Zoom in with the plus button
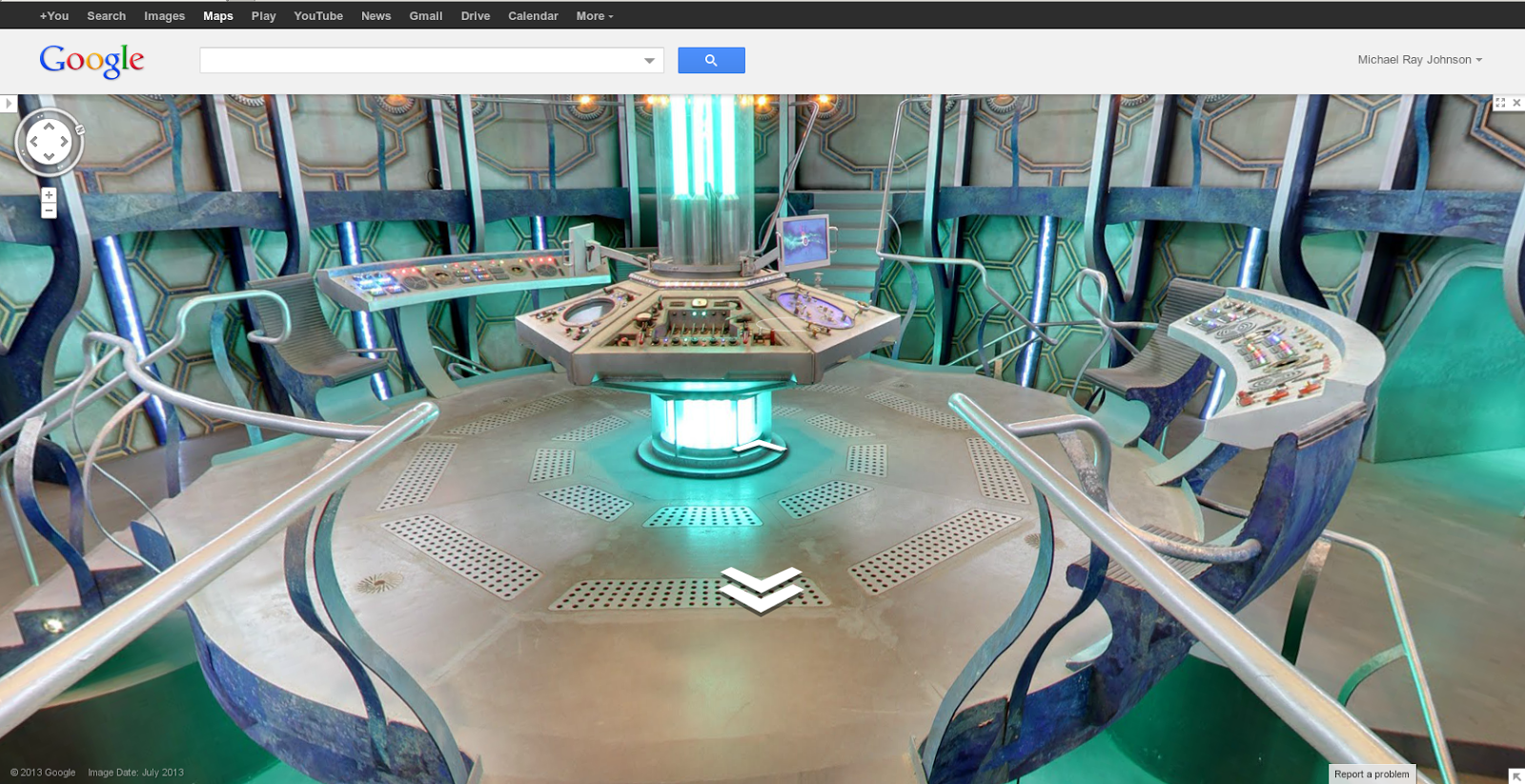 (x=49, y=194)
